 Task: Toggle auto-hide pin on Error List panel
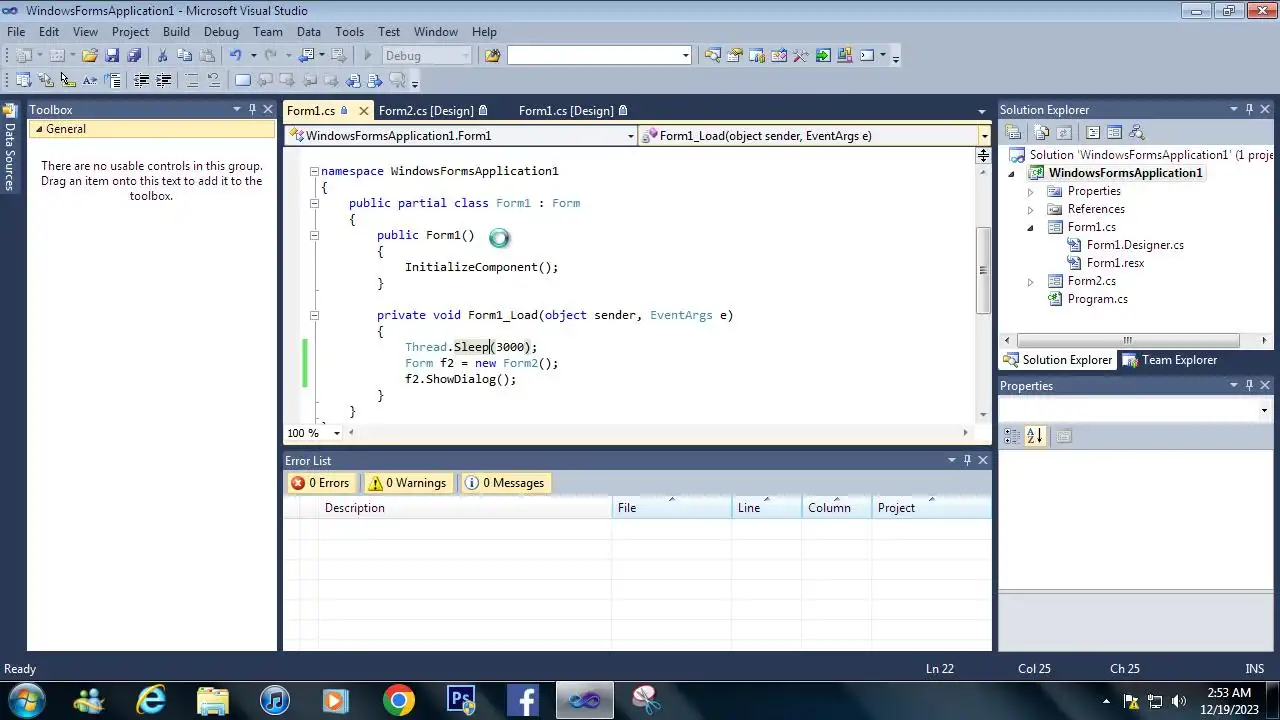[x=967, y=460]
